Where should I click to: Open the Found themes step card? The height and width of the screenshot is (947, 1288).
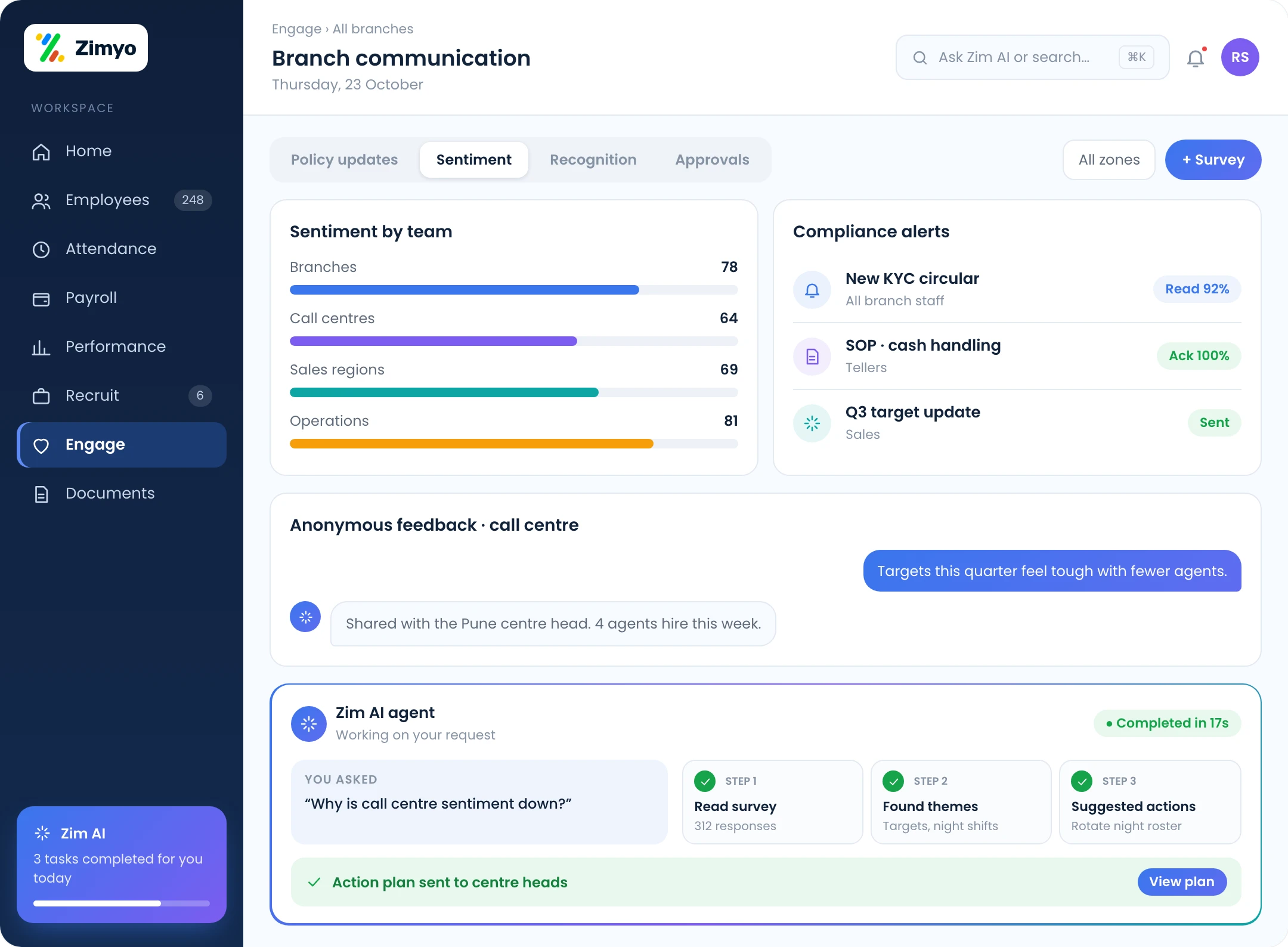coord(961,802)
